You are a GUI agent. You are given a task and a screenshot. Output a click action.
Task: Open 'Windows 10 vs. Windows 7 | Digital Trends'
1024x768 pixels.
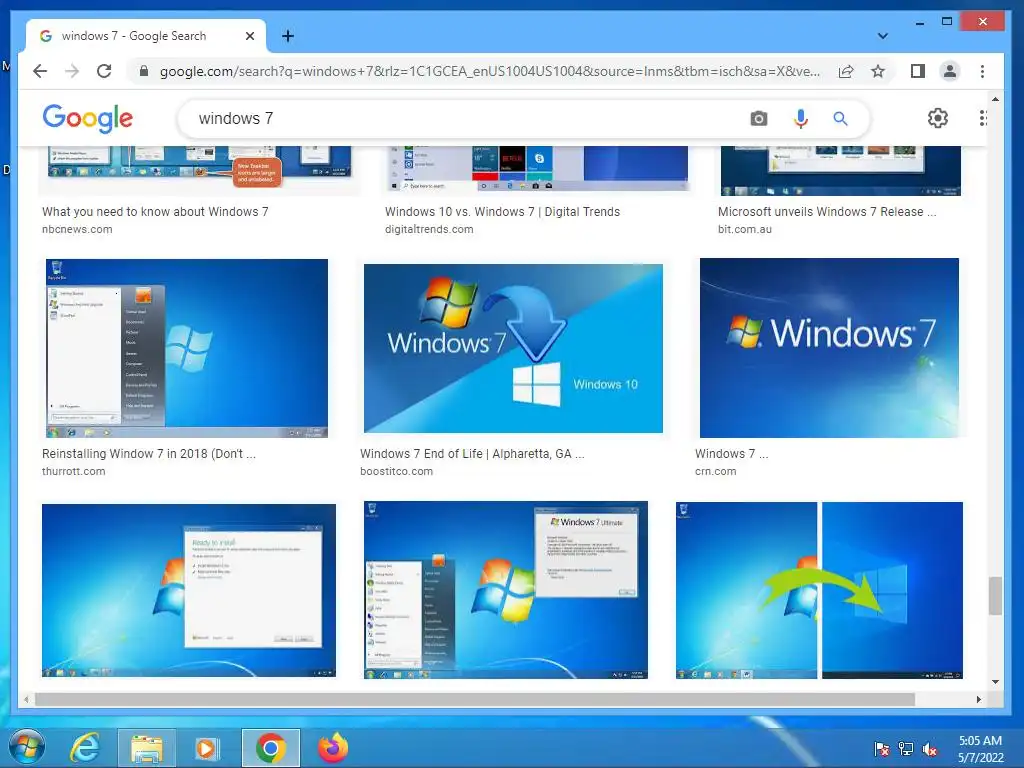point(502,212)
